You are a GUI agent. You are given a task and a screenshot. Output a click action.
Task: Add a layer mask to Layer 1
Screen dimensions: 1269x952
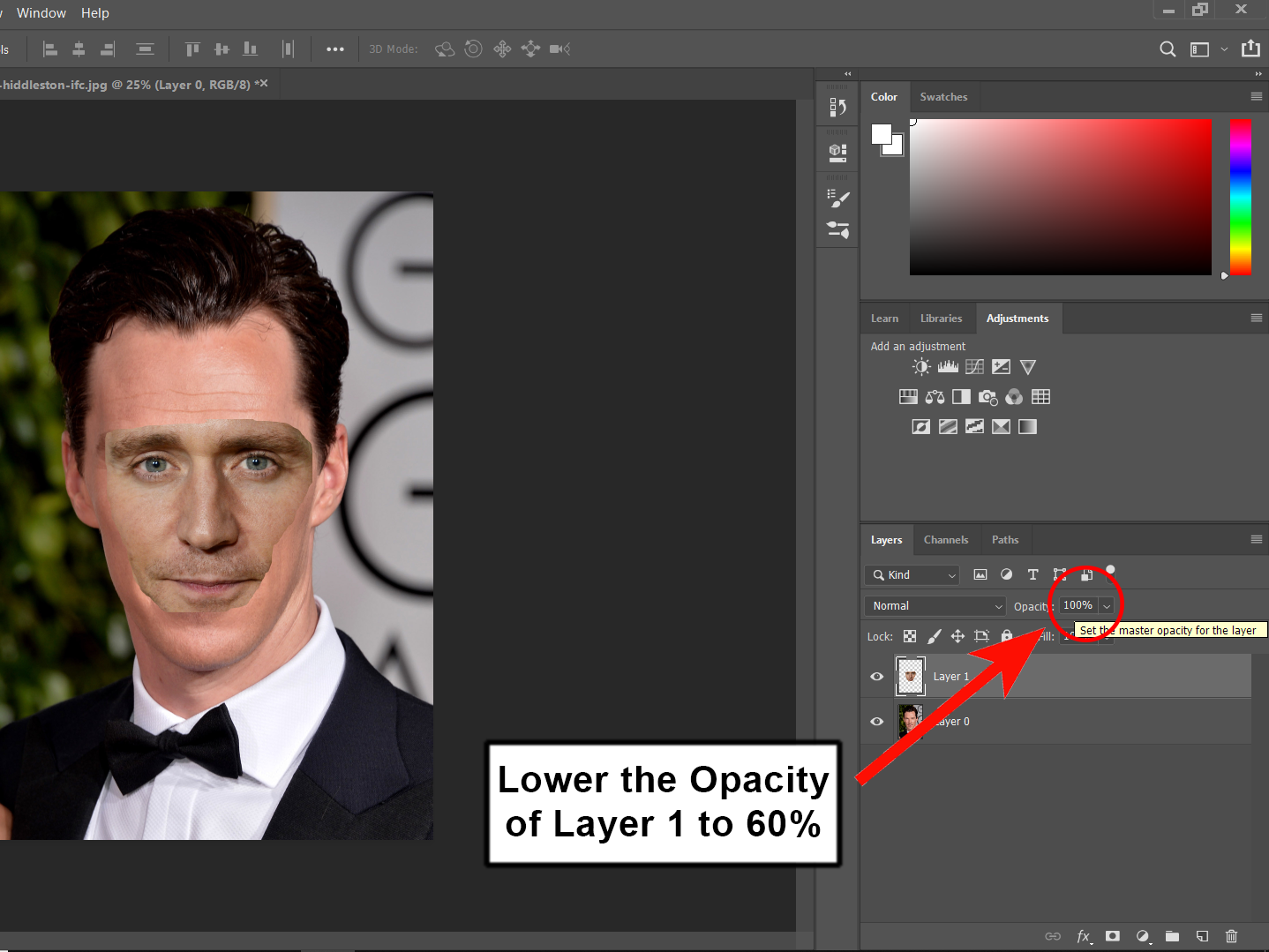coord(1113,936)
